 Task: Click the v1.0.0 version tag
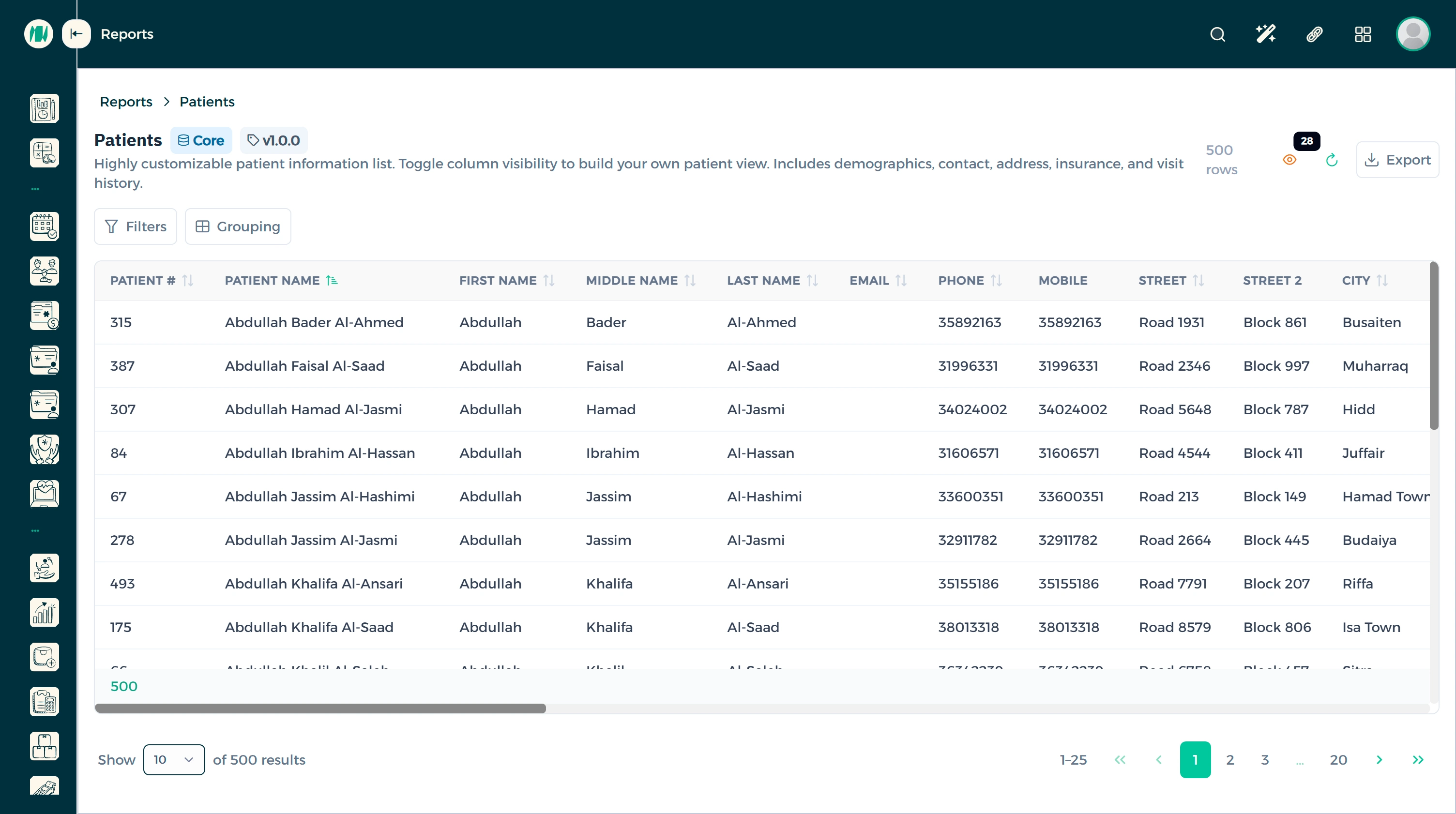click(273, 140)
